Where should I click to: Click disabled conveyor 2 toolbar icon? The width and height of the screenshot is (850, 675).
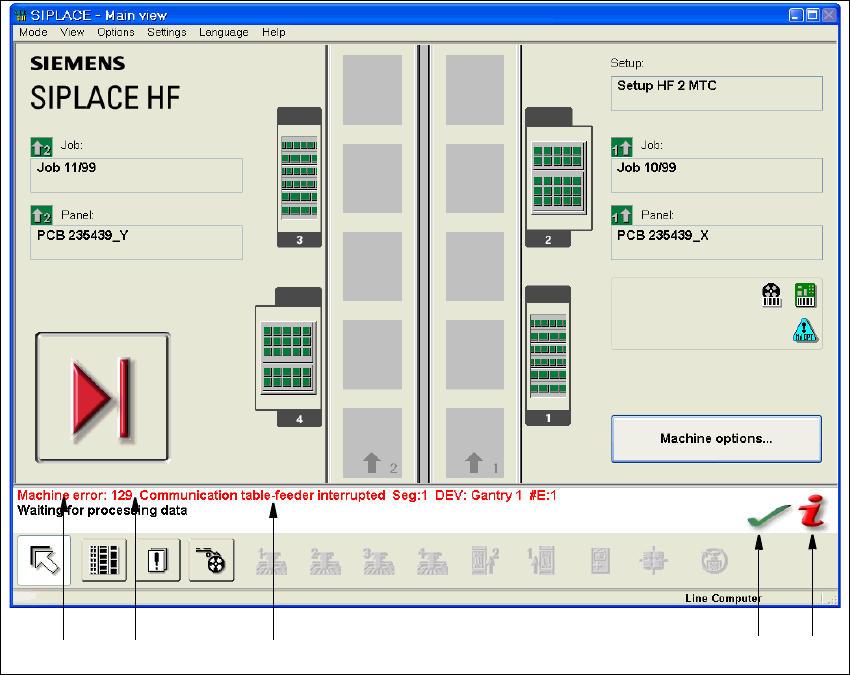click(485, 561)
